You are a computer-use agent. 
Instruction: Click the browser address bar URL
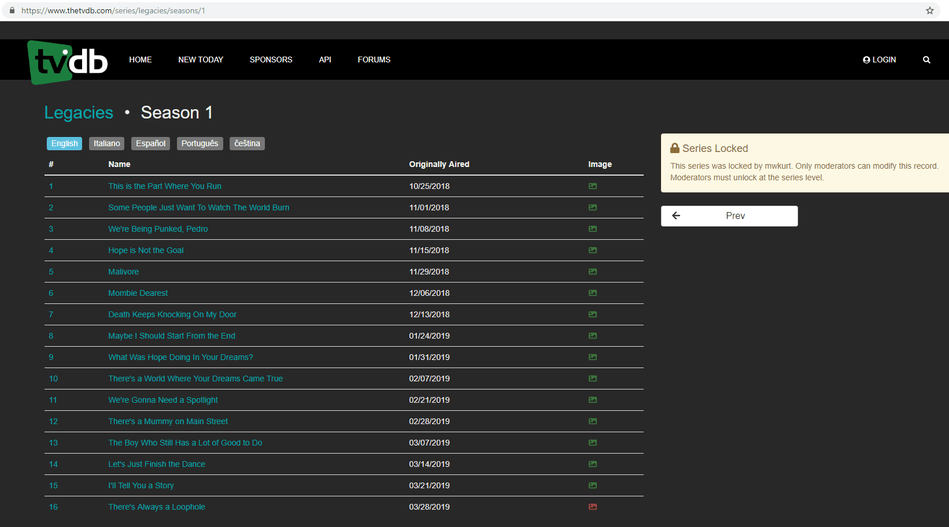tap(113, 10)
